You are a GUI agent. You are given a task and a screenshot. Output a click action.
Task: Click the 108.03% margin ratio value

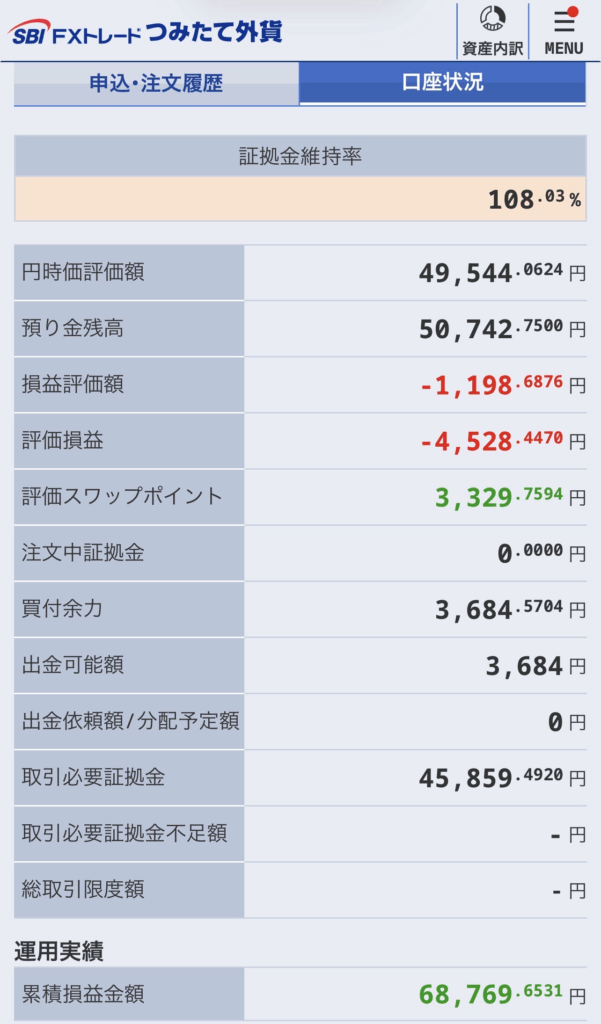coord(534,199)
